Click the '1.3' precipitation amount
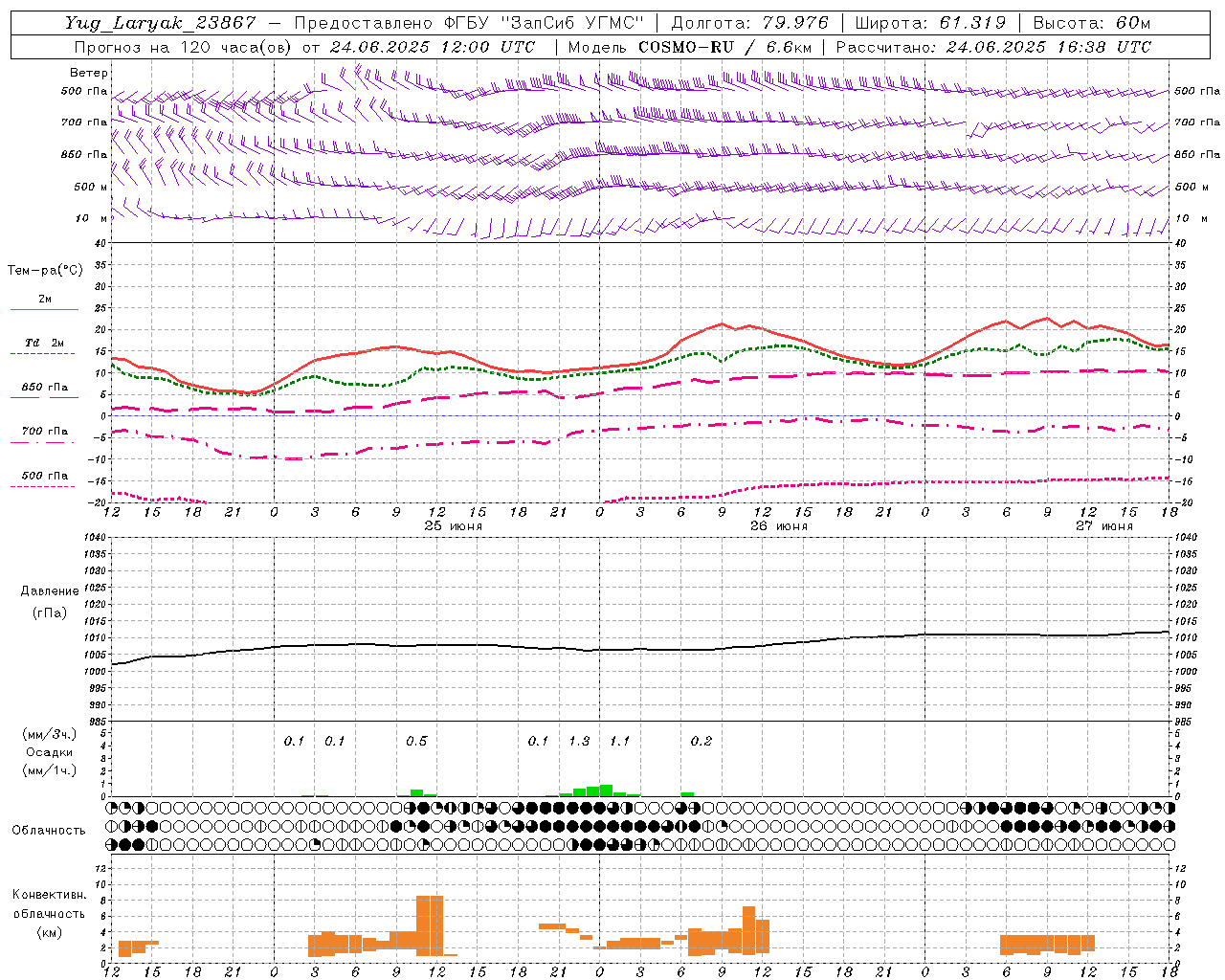The width and height of the screenshot is (1225, 980). pos(579,741)
